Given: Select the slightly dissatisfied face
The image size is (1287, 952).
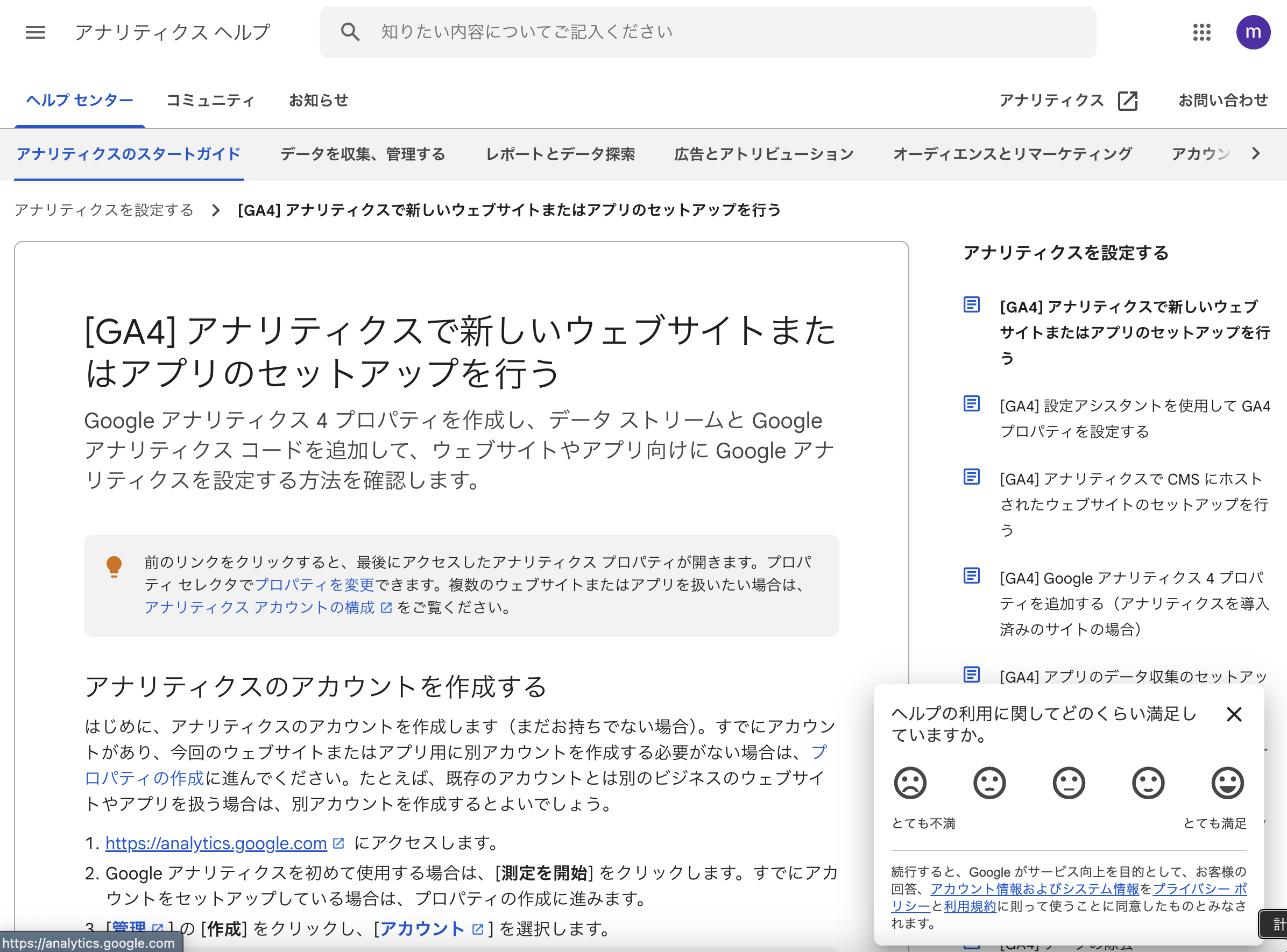Looking at the screenshot, I should click(989, 783).
